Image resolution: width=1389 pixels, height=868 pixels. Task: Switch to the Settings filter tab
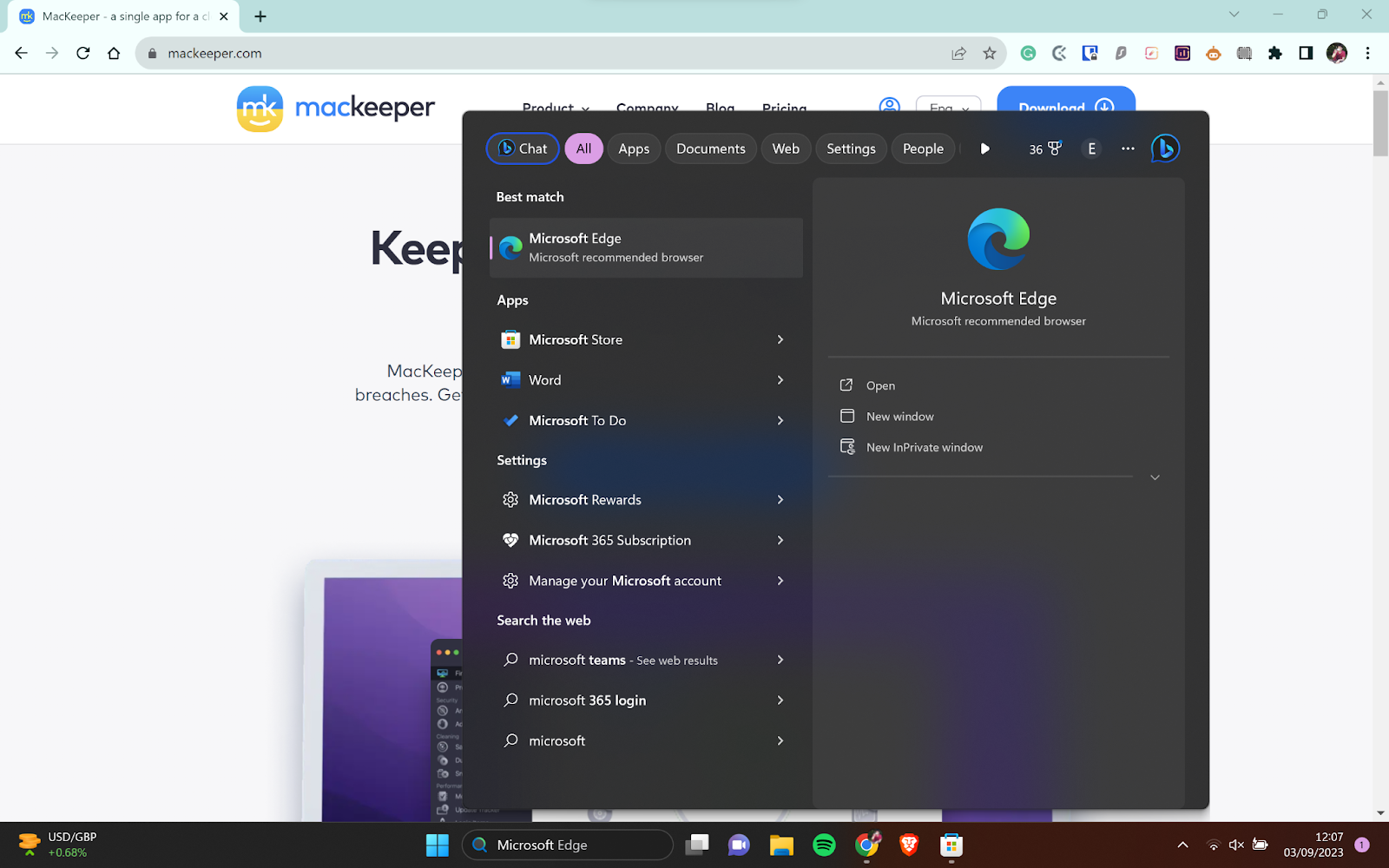pyautogui.click(x=851, y=148)
